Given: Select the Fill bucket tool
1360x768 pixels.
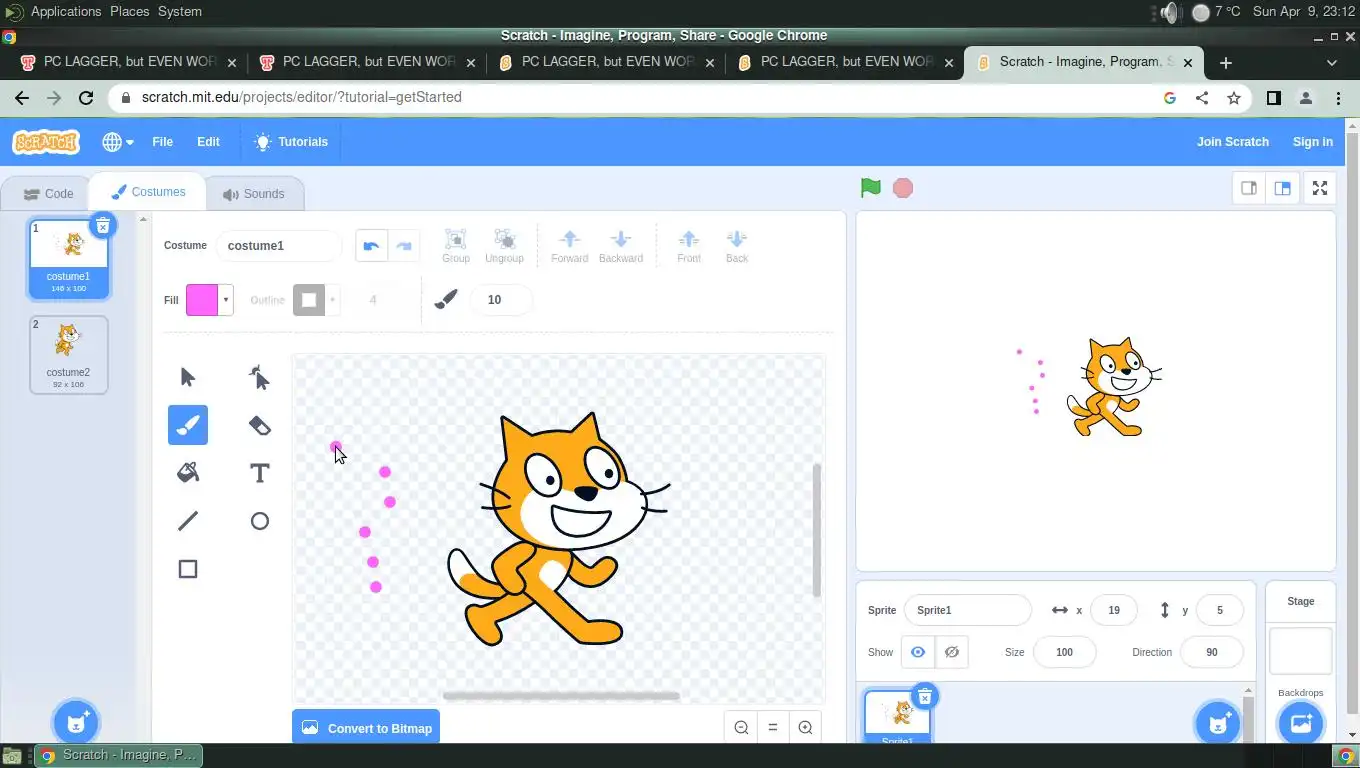Looking at the screenshot, I should (187, 473).
